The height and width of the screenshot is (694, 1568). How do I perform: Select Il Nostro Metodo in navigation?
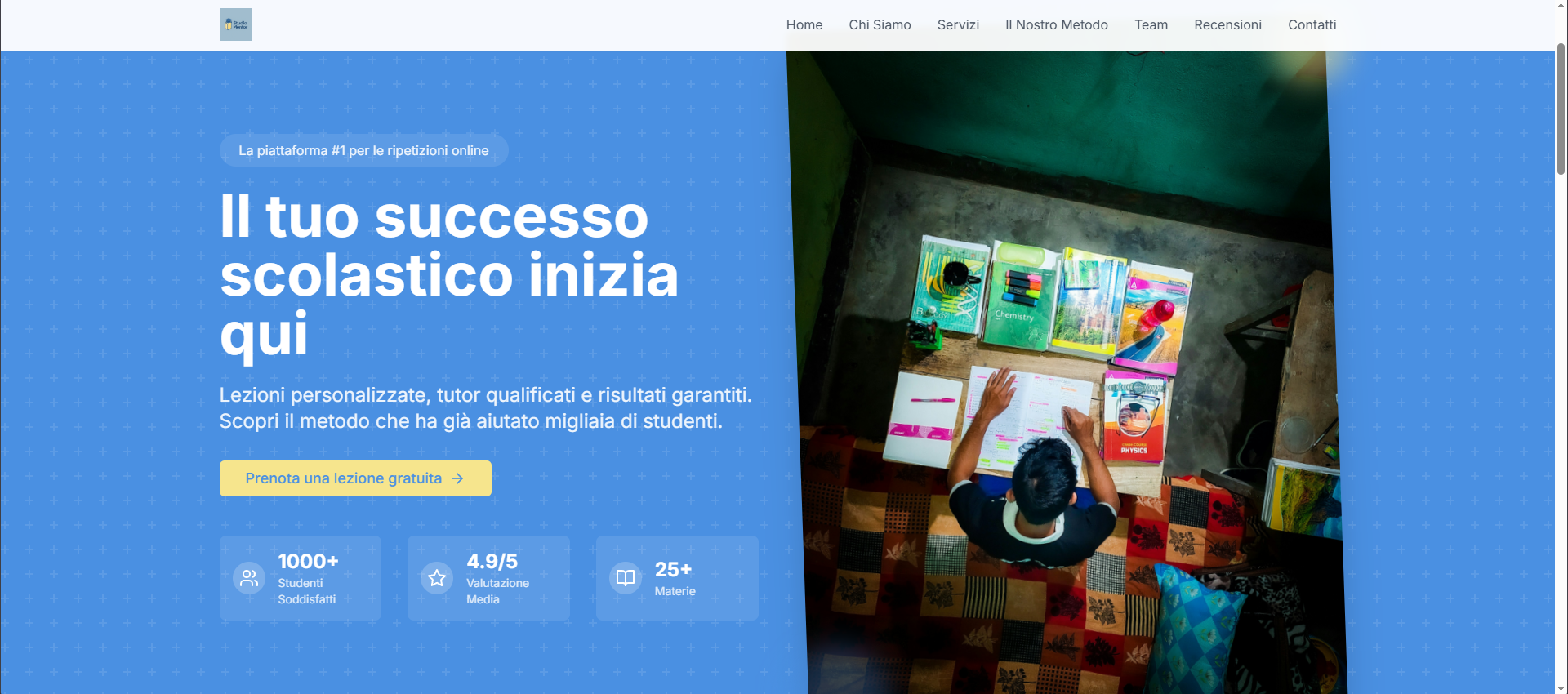pos(1056,24)
